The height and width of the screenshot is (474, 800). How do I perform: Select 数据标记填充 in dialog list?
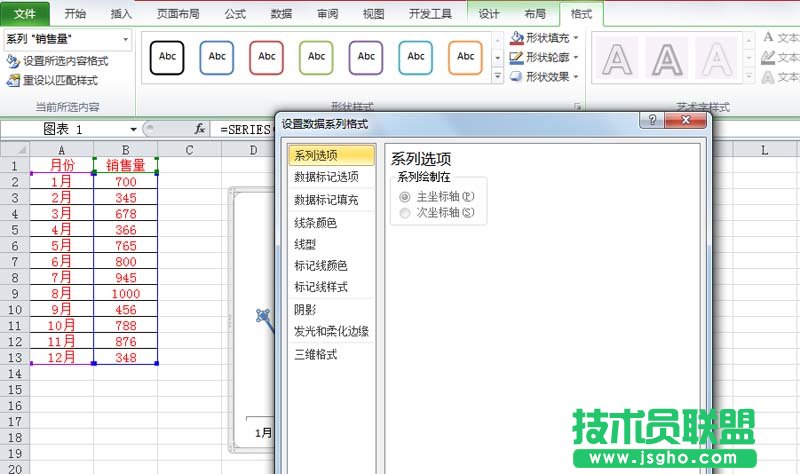(332, 200)
